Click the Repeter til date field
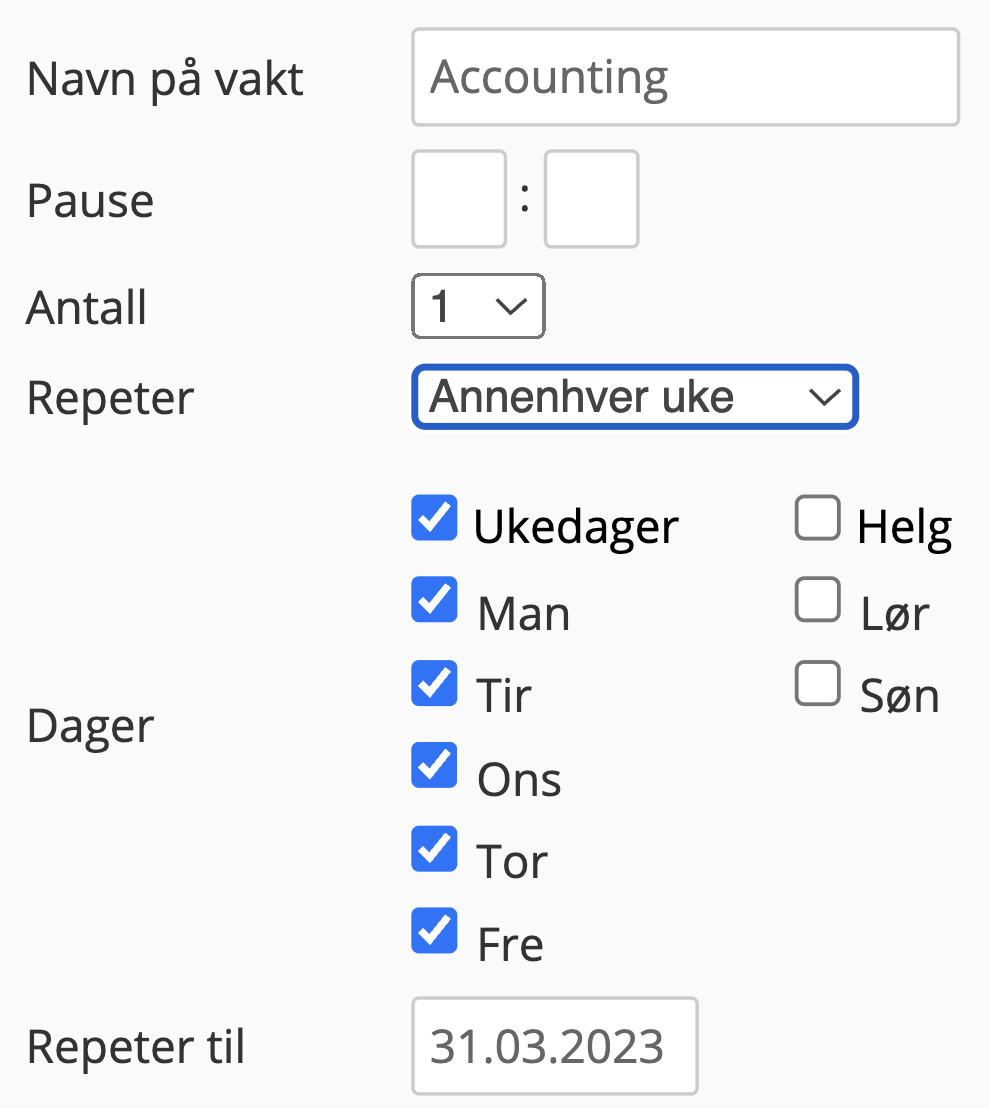 (x=555, y=1046)
